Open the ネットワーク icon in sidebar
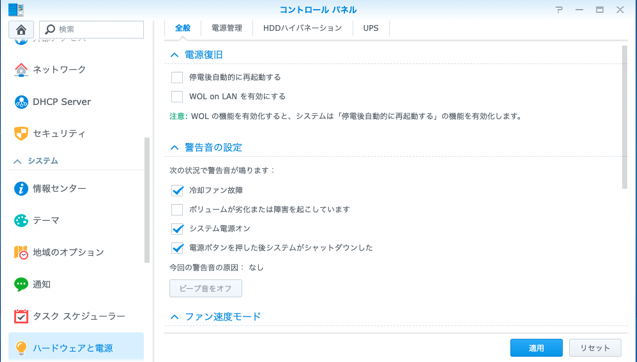This screenshot has height=362, width=637. pos(21,69)
